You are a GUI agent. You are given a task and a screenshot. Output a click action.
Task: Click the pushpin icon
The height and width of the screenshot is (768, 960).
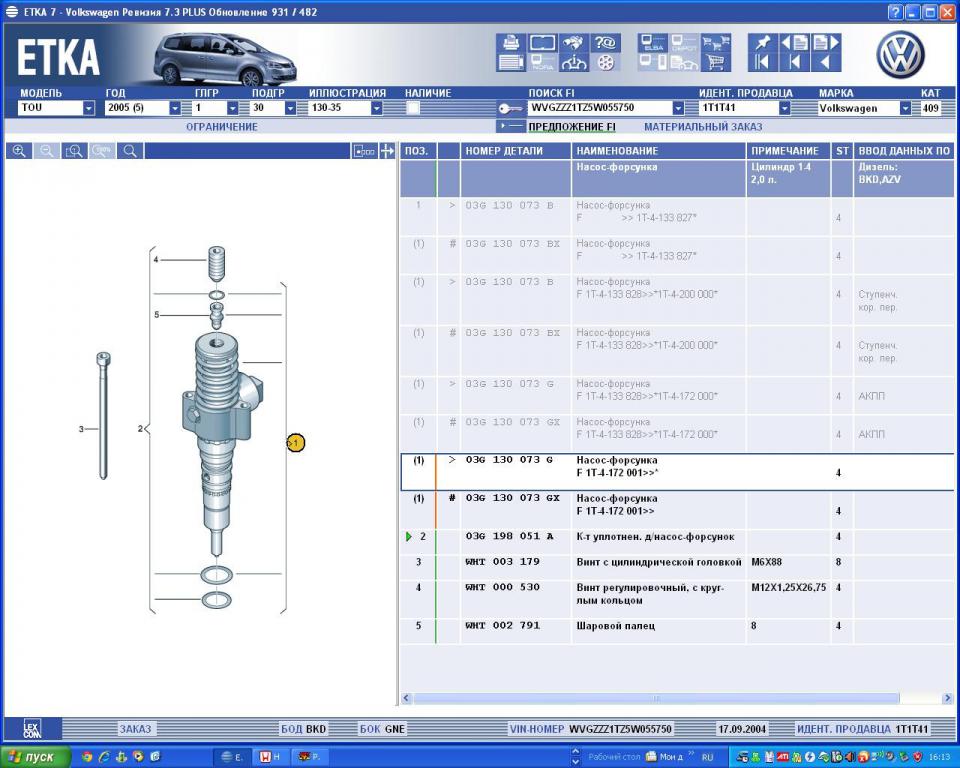(762, 42)
